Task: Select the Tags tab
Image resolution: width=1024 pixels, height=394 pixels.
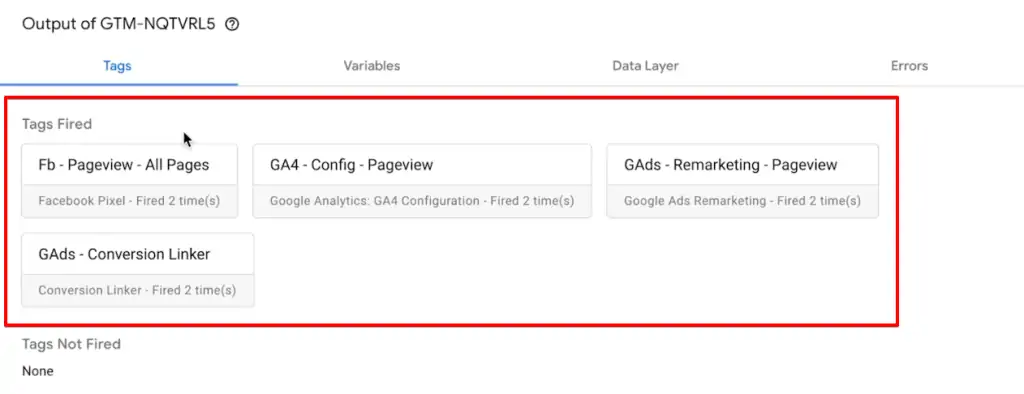Action: [x=118, y=66]
